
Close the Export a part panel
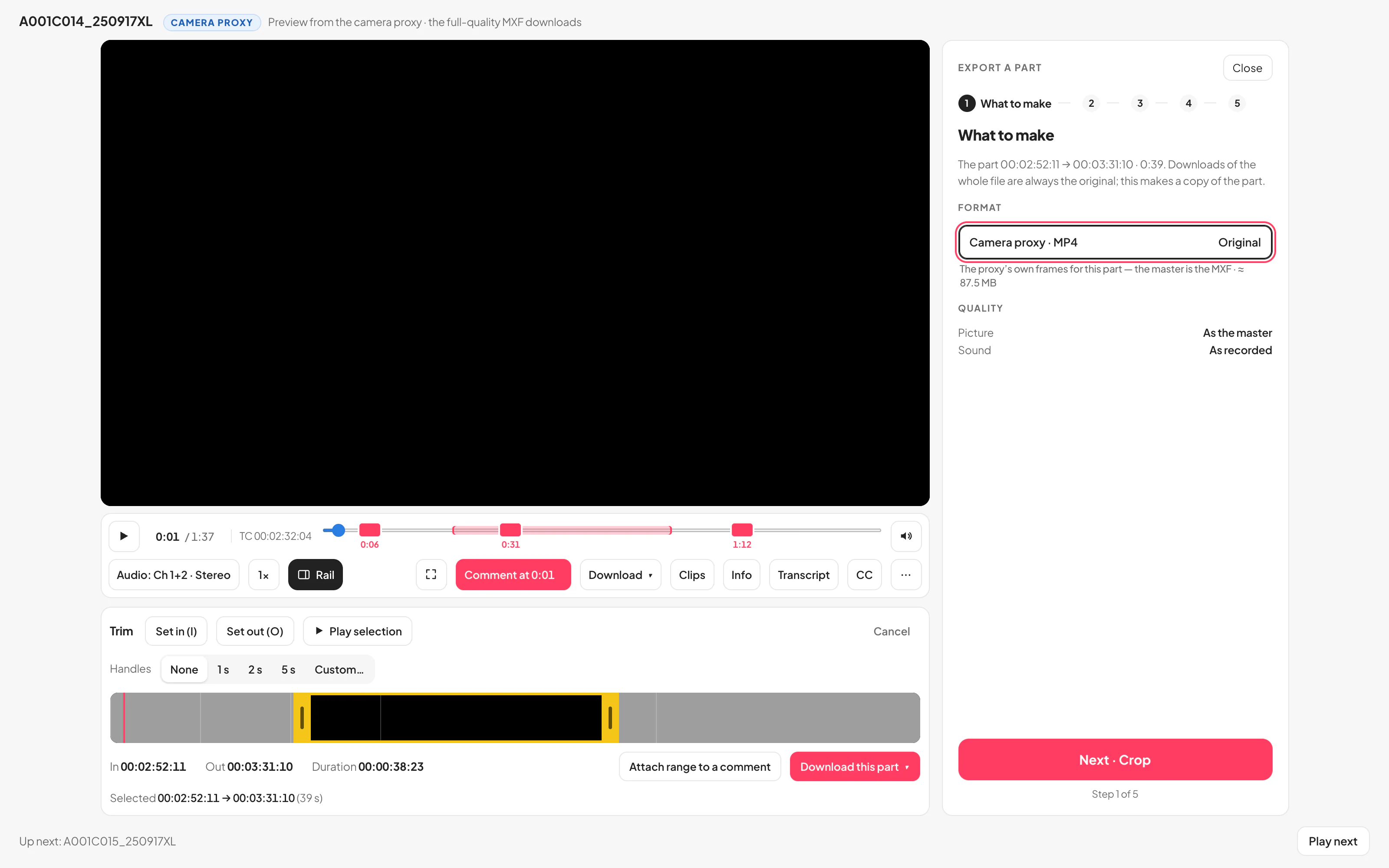(x=1247, y=68)
